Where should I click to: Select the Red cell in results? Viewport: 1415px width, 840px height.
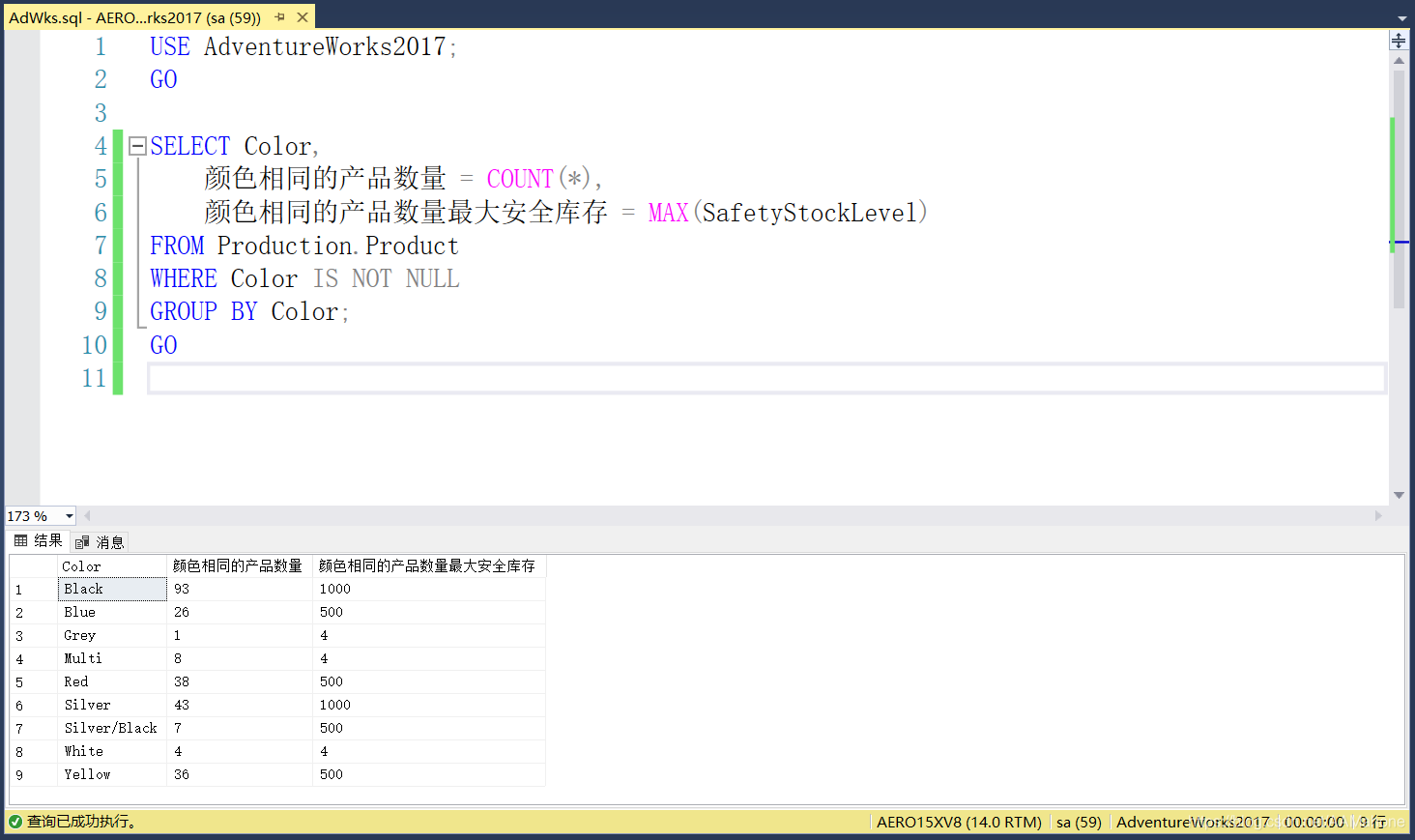pos(112,681)
